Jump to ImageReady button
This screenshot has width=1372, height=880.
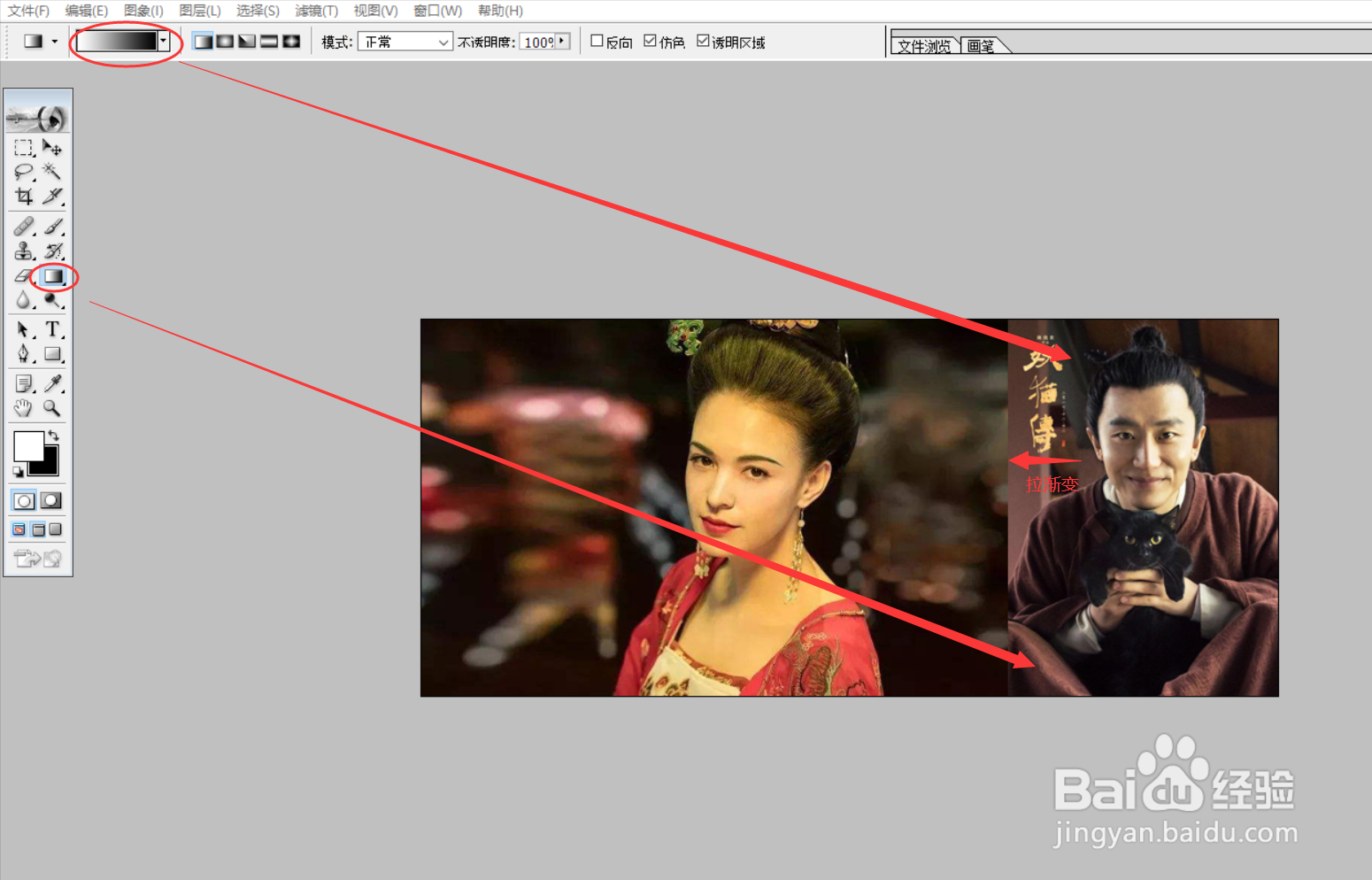38,559
